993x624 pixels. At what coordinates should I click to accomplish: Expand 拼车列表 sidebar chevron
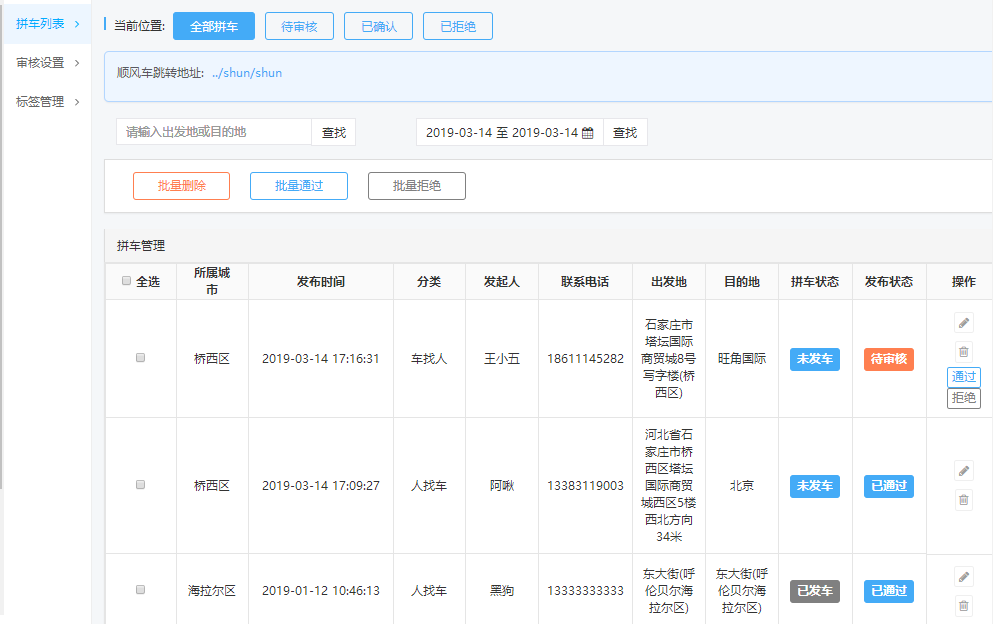coord(77,24)
